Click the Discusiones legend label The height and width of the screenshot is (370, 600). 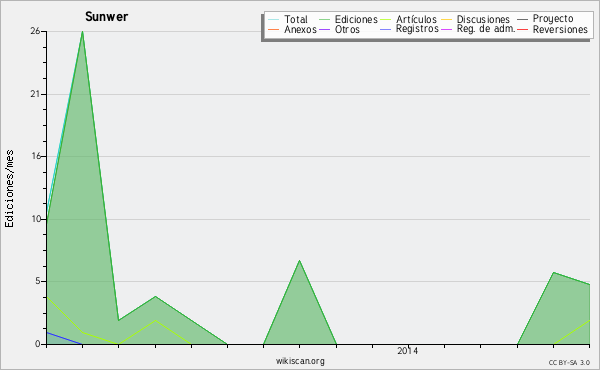(483, 20)
